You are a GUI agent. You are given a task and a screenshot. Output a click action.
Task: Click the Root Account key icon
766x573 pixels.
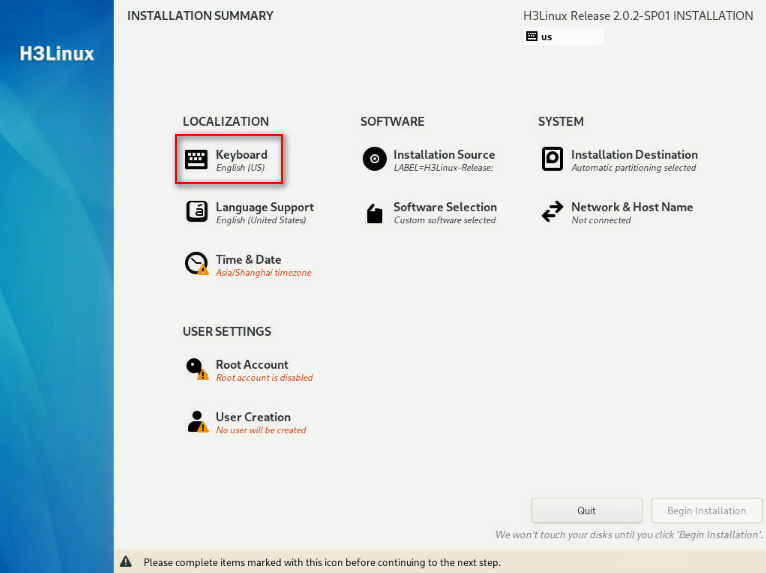pyautogui.click(x=197, y=369)
